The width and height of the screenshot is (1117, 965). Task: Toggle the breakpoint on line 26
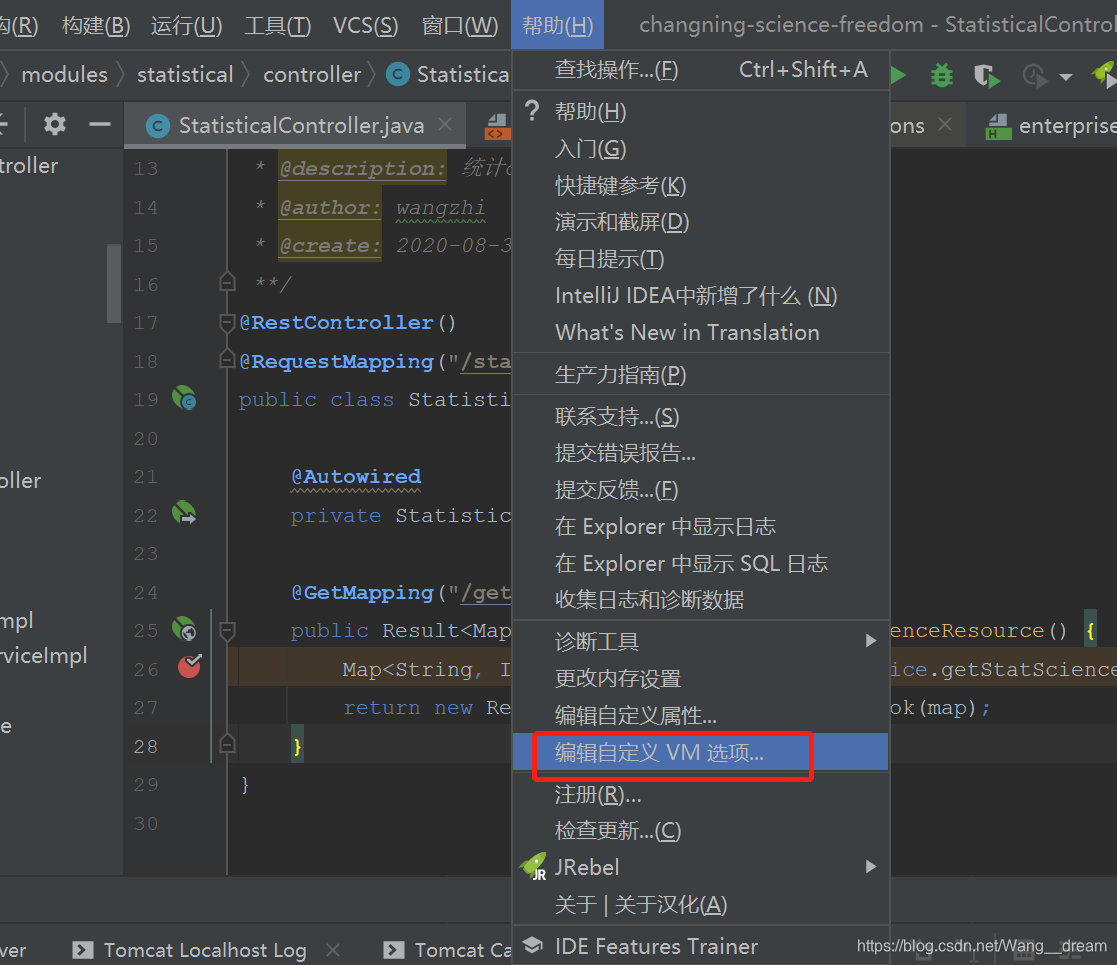click(x=189, y=667)
